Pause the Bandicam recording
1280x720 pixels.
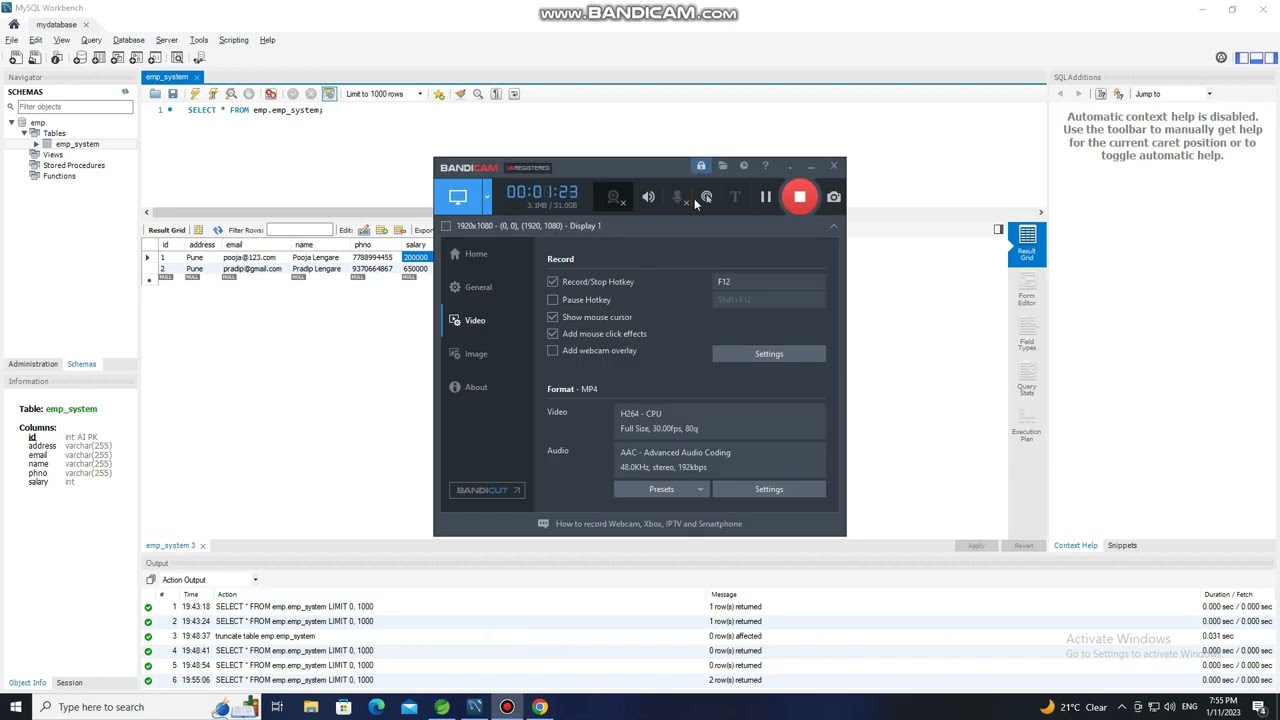(766, 197)
